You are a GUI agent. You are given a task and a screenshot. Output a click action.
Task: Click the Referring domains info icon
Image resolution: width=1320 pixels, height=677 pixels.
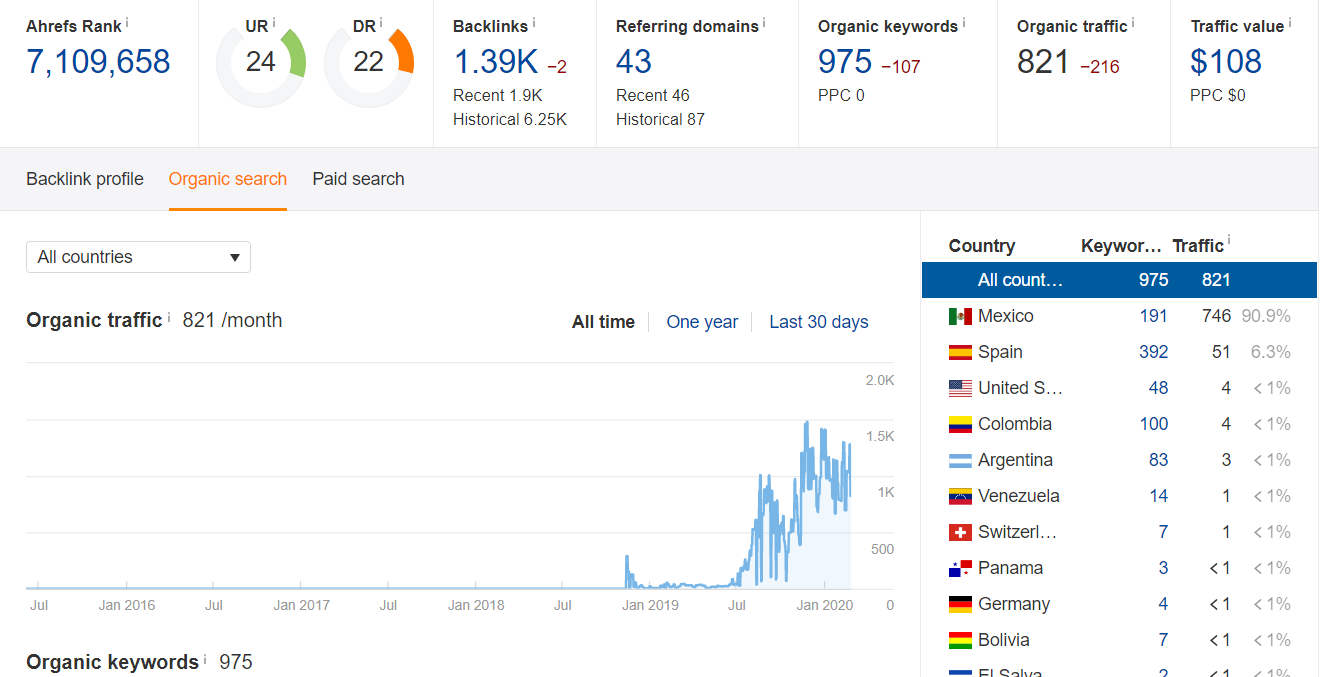(765, 22)
